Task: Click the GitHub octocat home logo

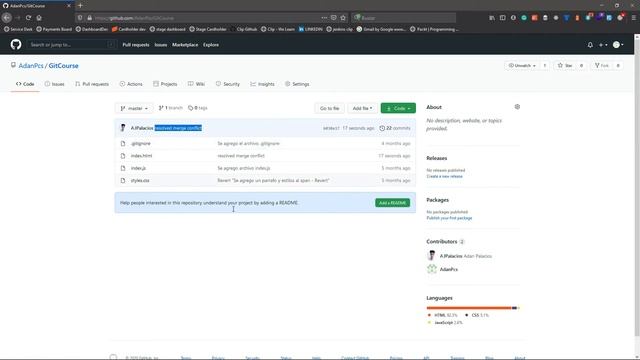Action: pos(16,44)
